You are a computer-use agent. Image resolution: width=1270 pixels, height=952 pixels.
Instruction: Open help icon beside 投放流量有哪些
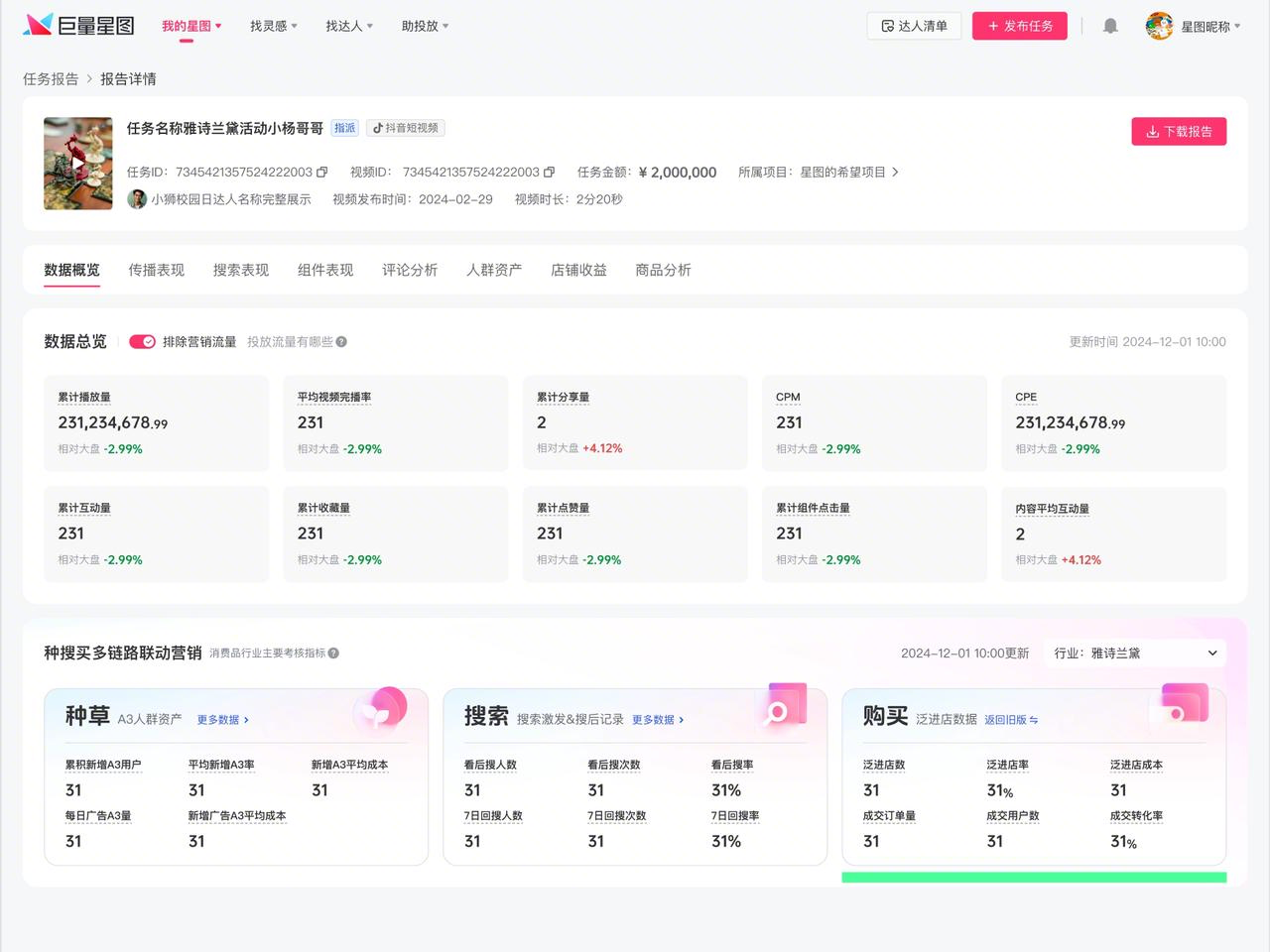coord(341,342)
